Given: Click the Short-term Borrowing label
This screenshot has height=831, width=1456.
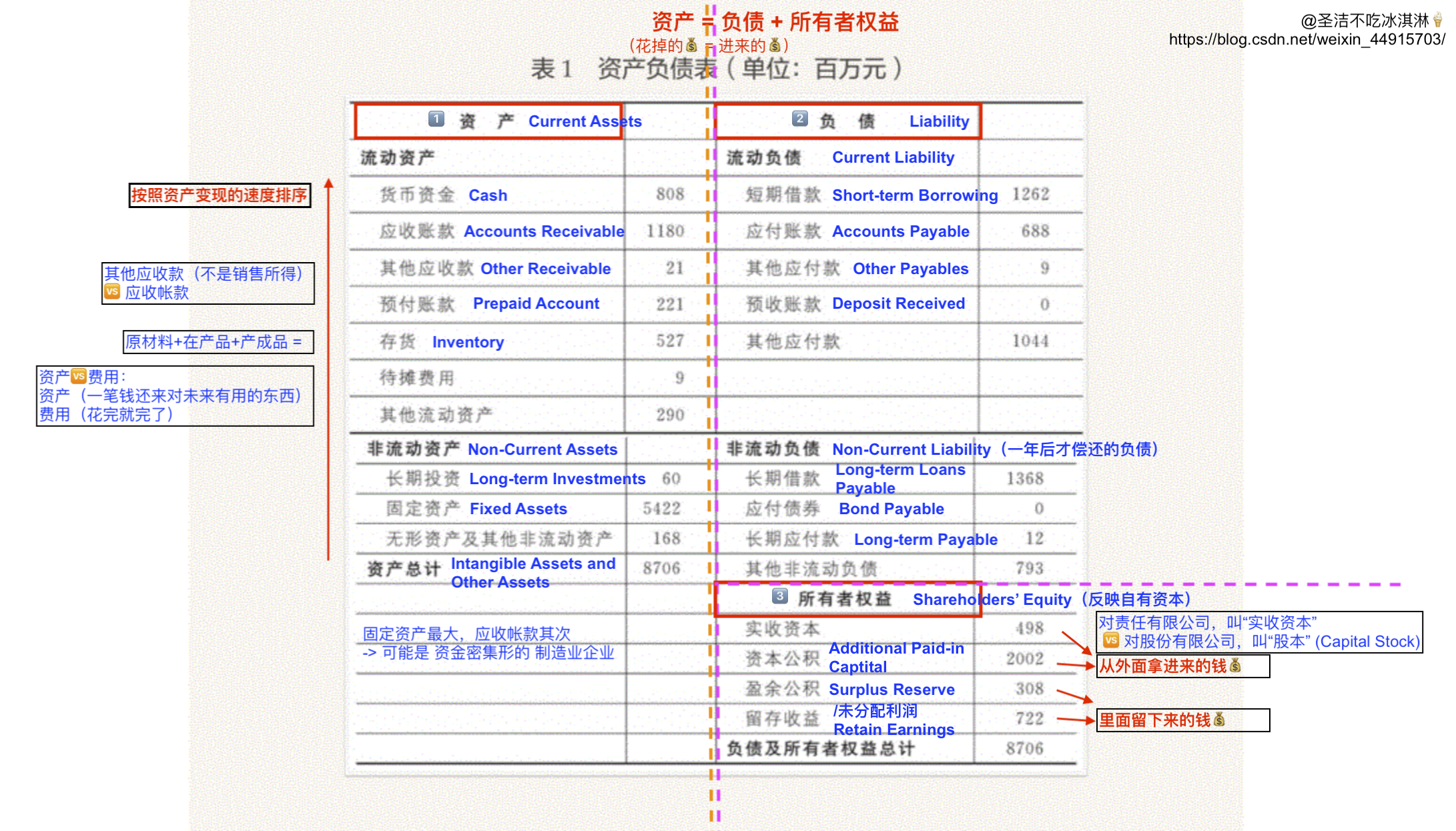Looking at the screenshot, I should (x=915, y=195).
